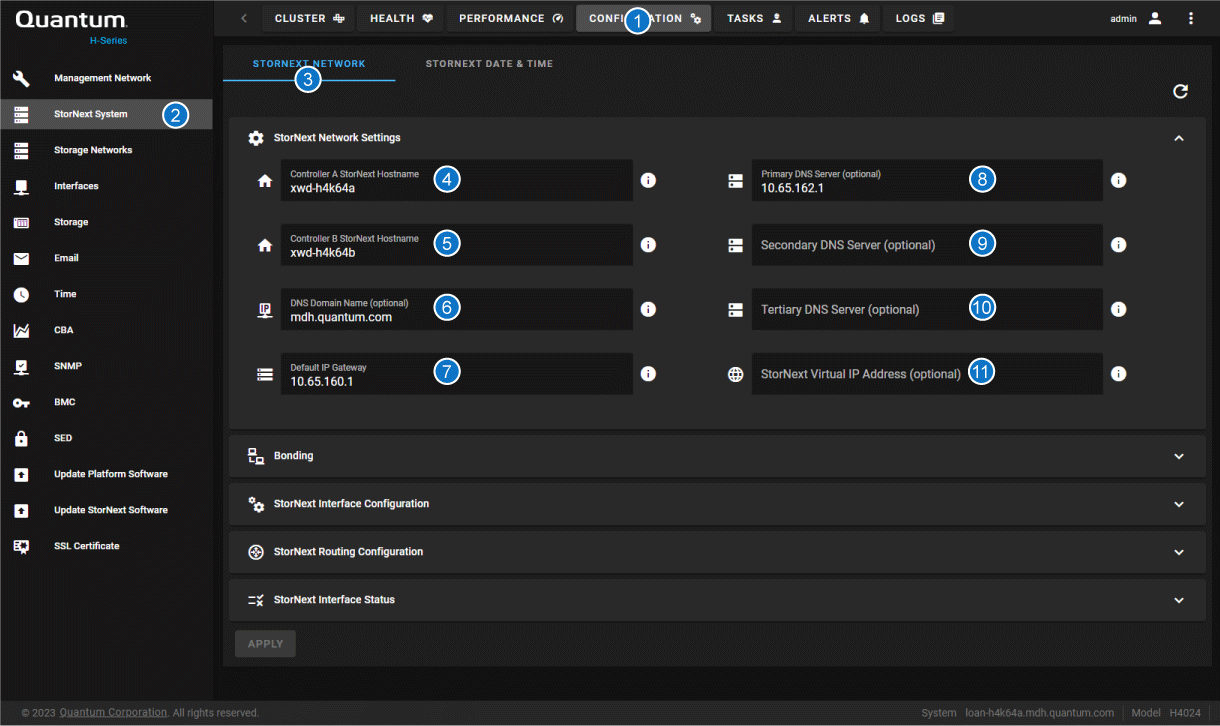Switch to StorNext Date & Time tab

[489, 64]
